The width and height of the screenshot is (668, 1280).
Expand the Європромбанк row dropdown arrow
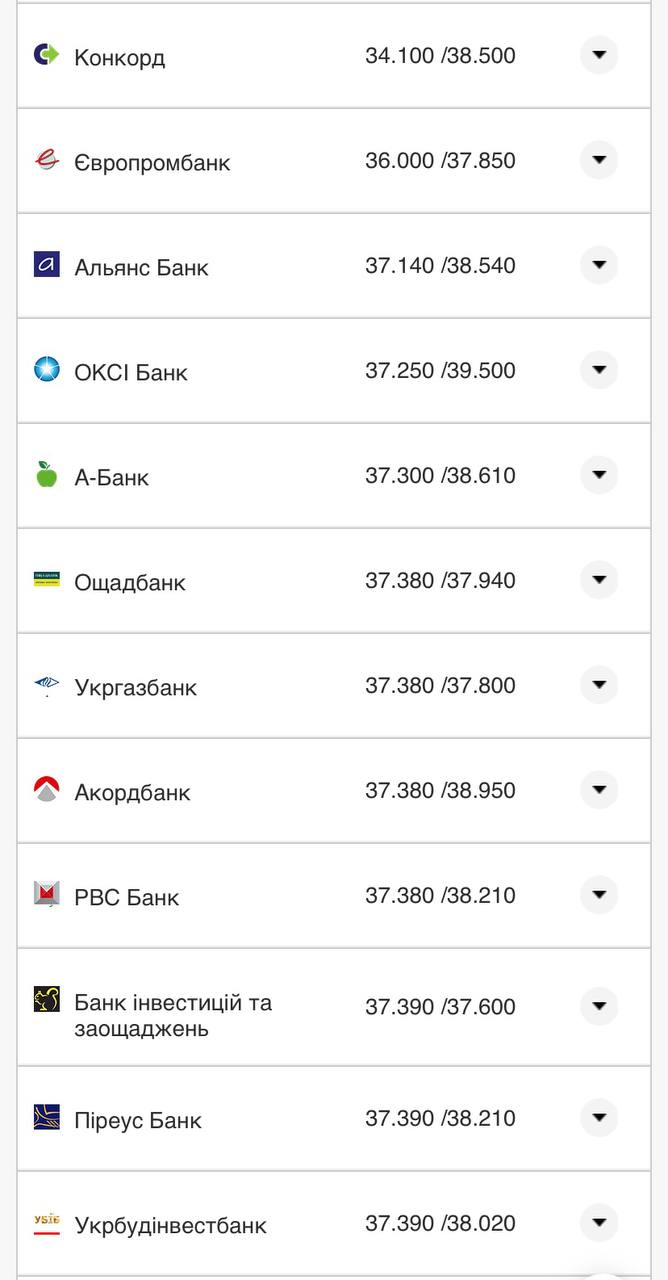tap(599, 160)
